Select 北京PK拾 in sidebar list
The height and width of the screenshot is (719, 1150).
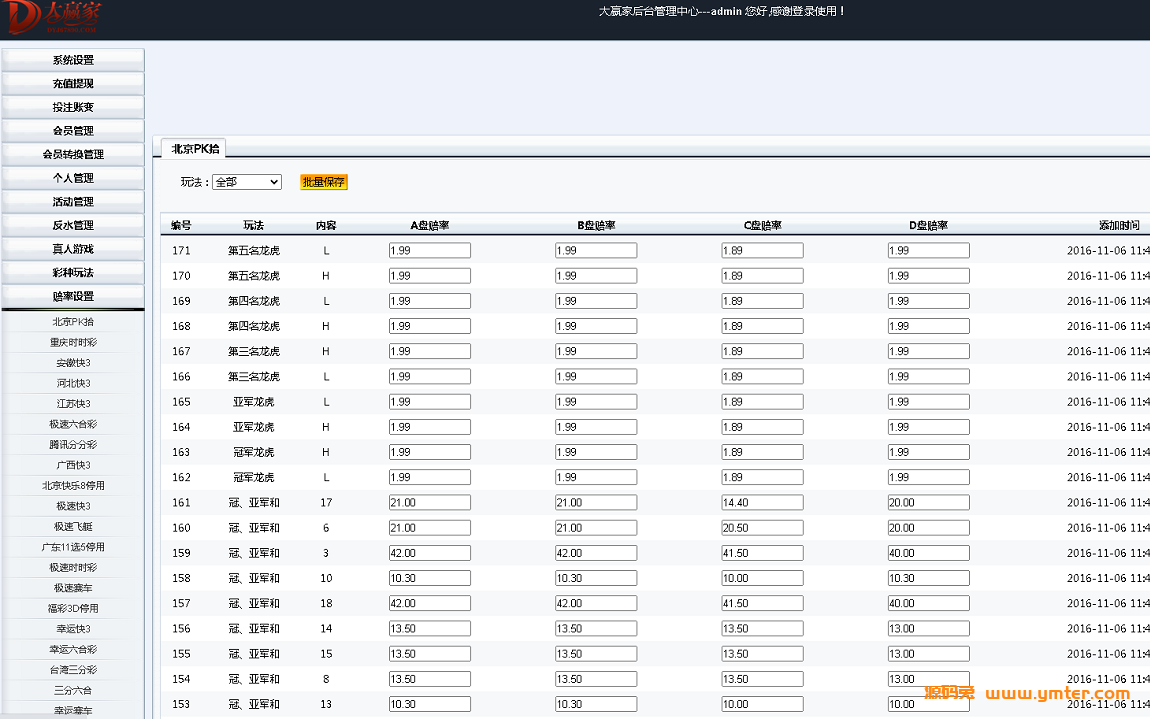pyautogui.click(x=73, y=321)
